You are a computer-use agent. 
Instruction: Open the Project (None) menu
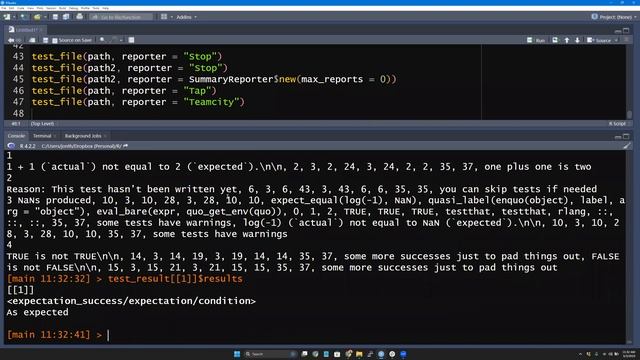tap(613, 17)
